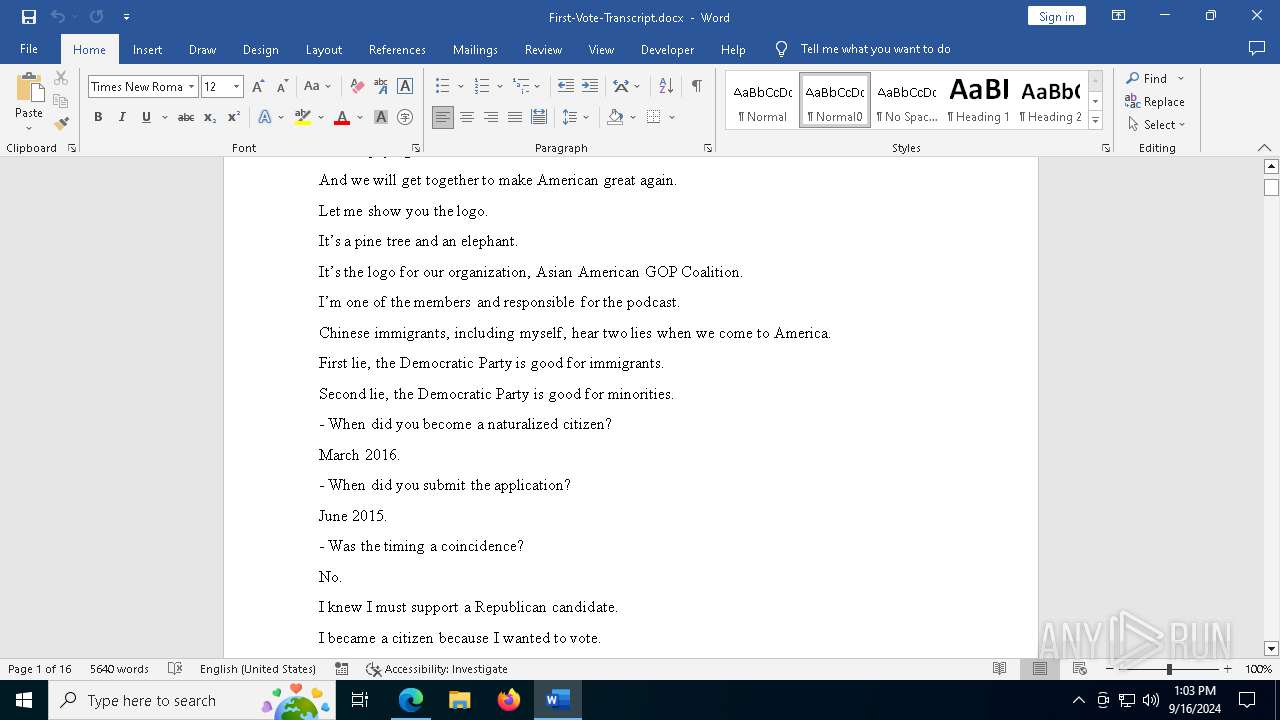The width and height of the screenshot is (1280, 720).
Task: Click the Character Border icon
Action: 405,87
